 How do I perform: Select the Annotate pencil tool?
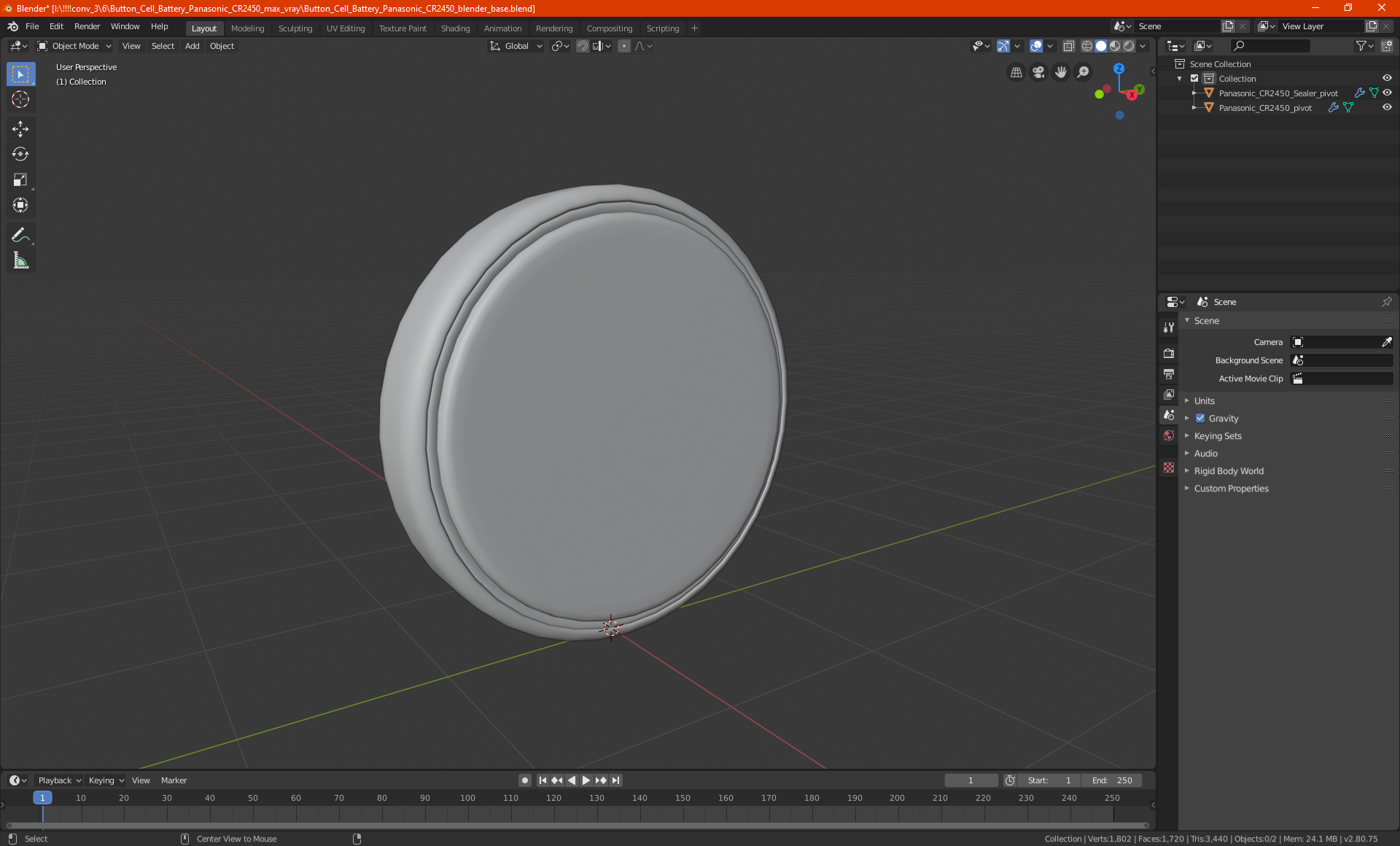coord(20,235)
